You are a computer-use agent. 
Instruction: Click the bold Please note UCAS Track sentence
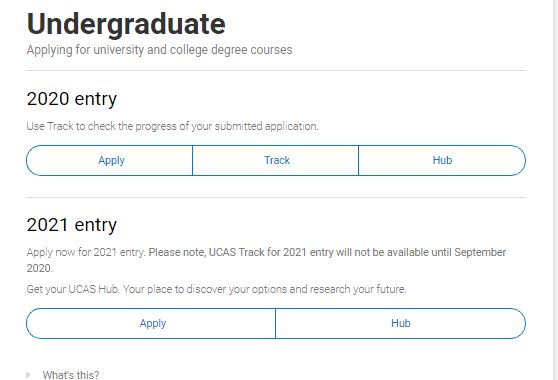click(x=327, y=252)
